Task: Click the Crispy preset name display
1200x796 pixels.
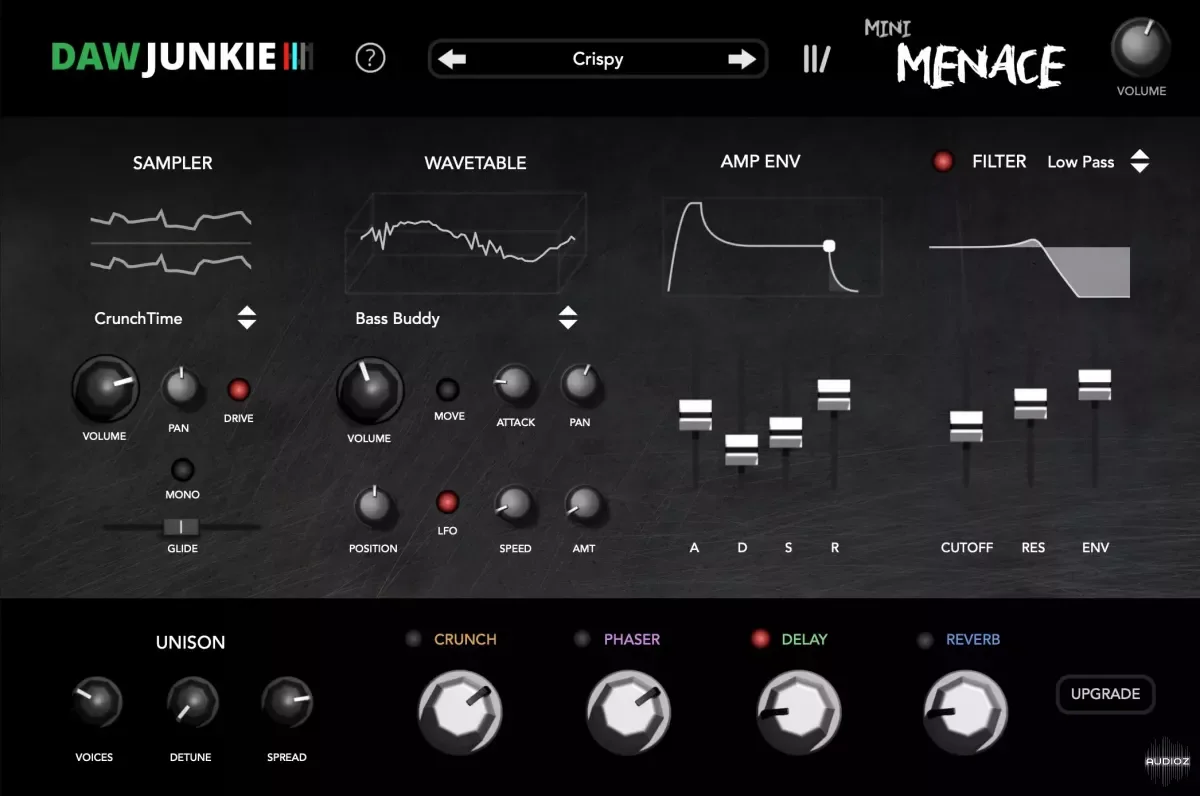Action: (x=598, y=59)
